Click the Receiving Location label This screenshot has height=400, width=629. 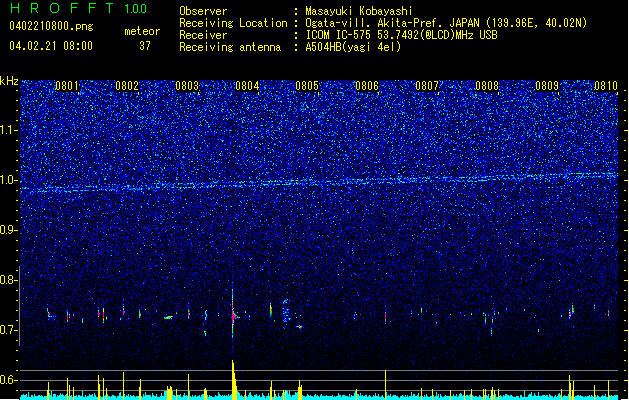(233, 23)
